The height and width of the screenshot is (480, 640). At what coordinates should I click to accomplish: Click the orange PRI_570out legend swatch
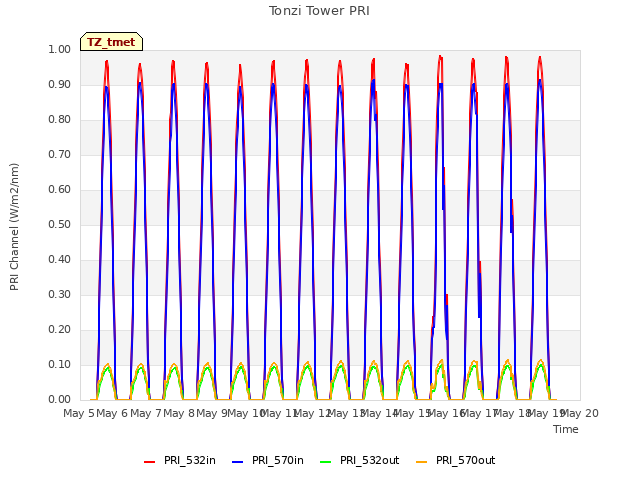pyautogui.click(x=421, y=462)
